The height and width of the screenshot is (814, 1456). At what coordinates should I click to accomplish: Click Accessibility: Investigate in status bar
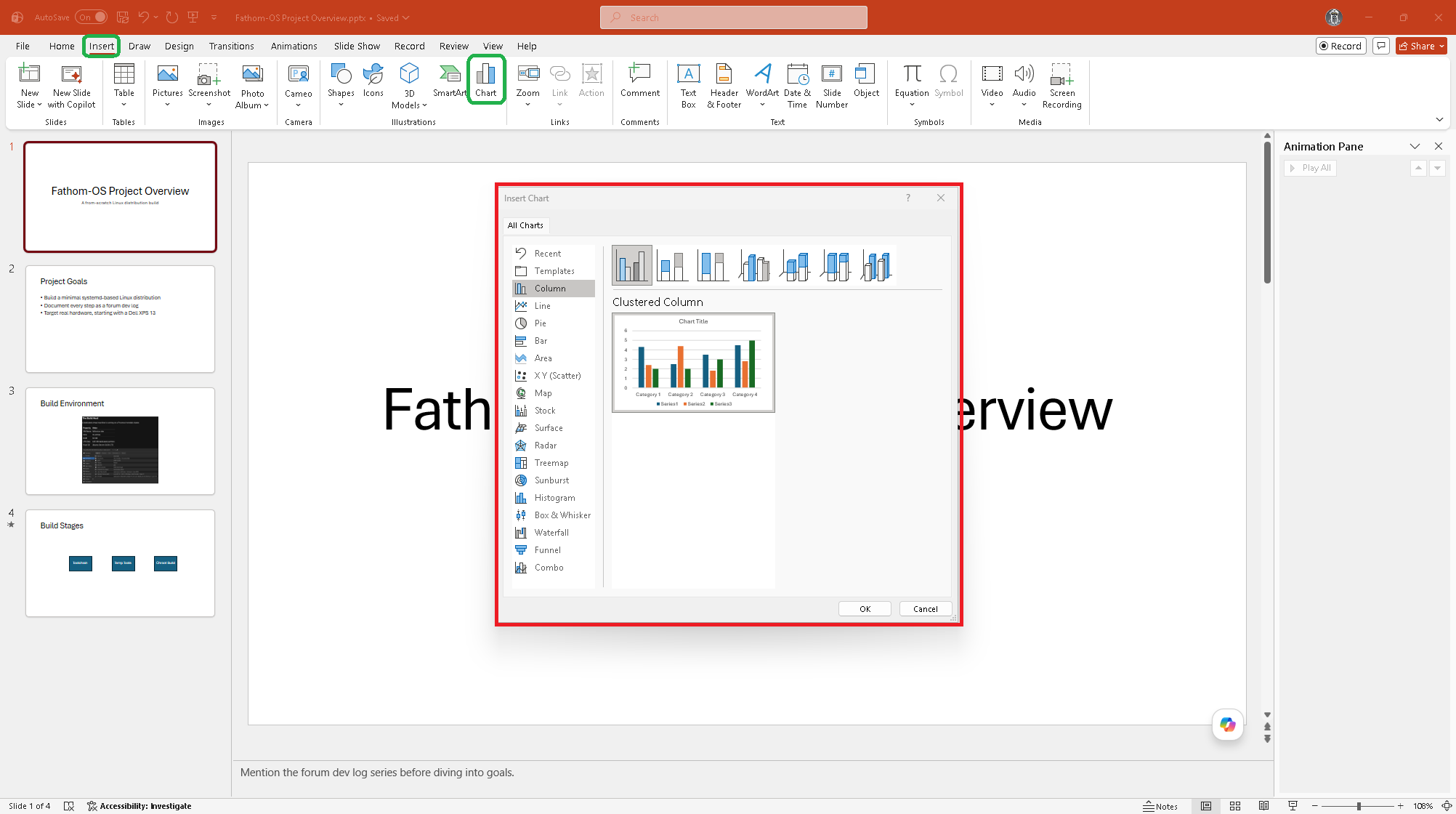[x=139, y=806]
